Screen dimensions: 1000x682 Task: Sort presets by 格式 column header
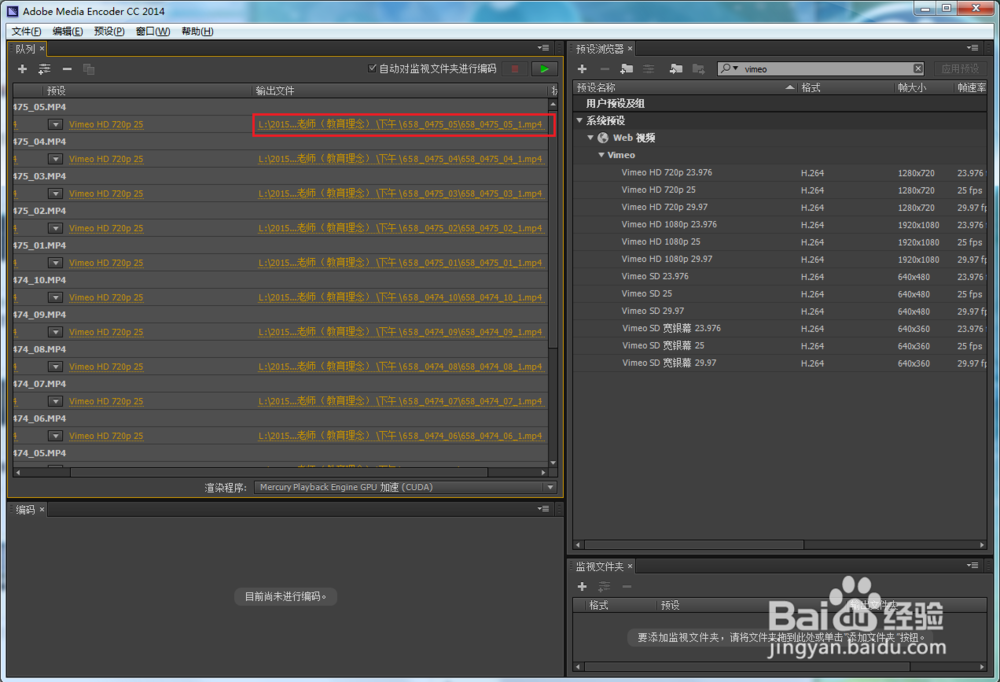(x=847, y=87)
